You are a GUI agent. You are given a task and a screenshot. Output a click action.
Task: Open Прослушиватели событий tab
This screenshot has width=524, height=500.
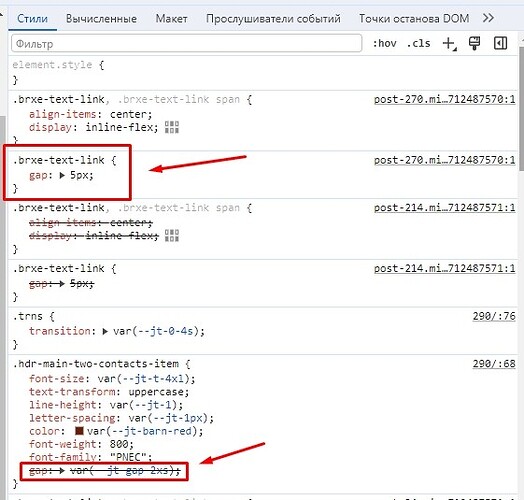pyautogui.click(x=273, y=18)
